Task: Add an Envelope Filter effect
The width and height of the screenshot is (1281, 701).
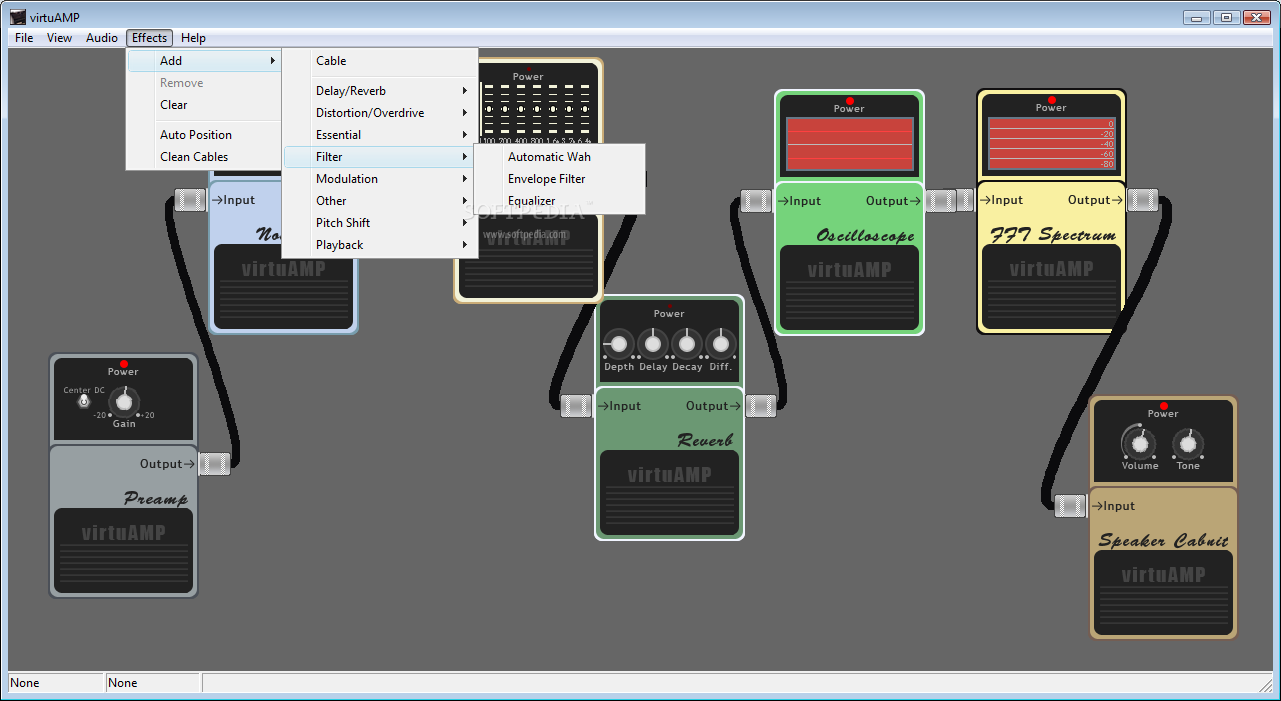Action: click(x=559, y=179)
